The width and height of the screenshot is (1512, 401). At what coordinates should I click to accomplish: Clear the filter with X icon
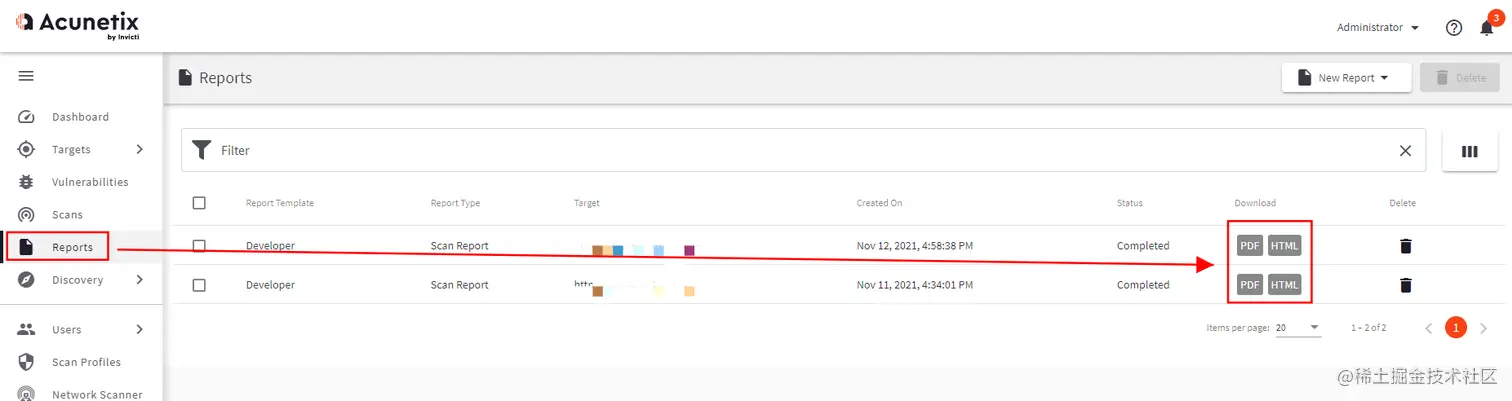point(1405,150)
